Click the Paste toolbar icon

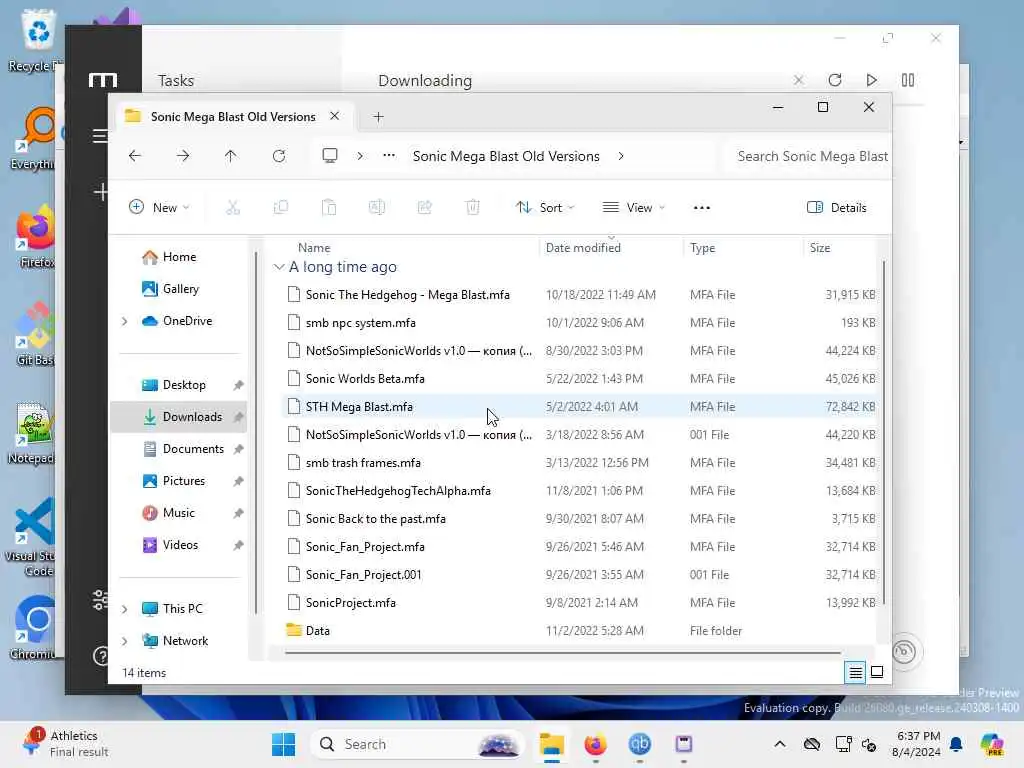[x=328, y=208]
